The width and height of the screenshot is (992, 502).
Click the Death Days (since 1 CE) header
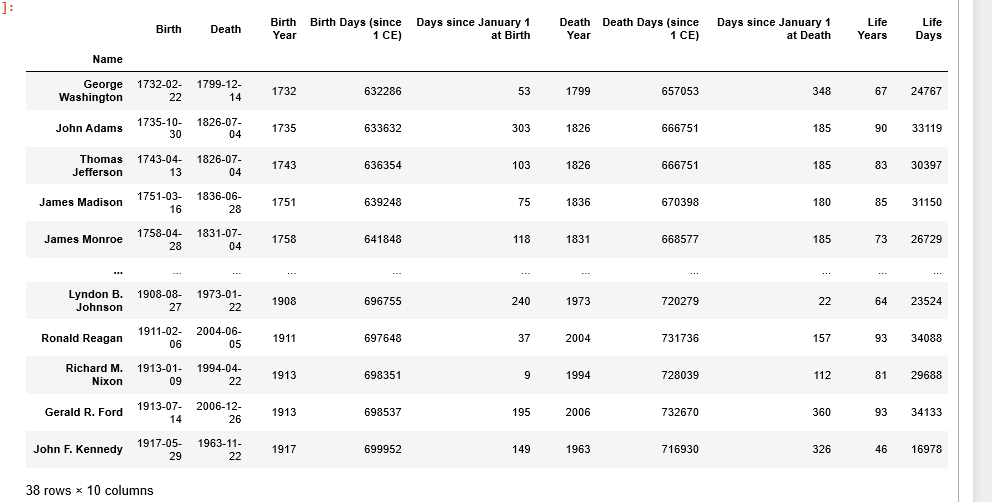pyautogui.click(x=650, y=28)
